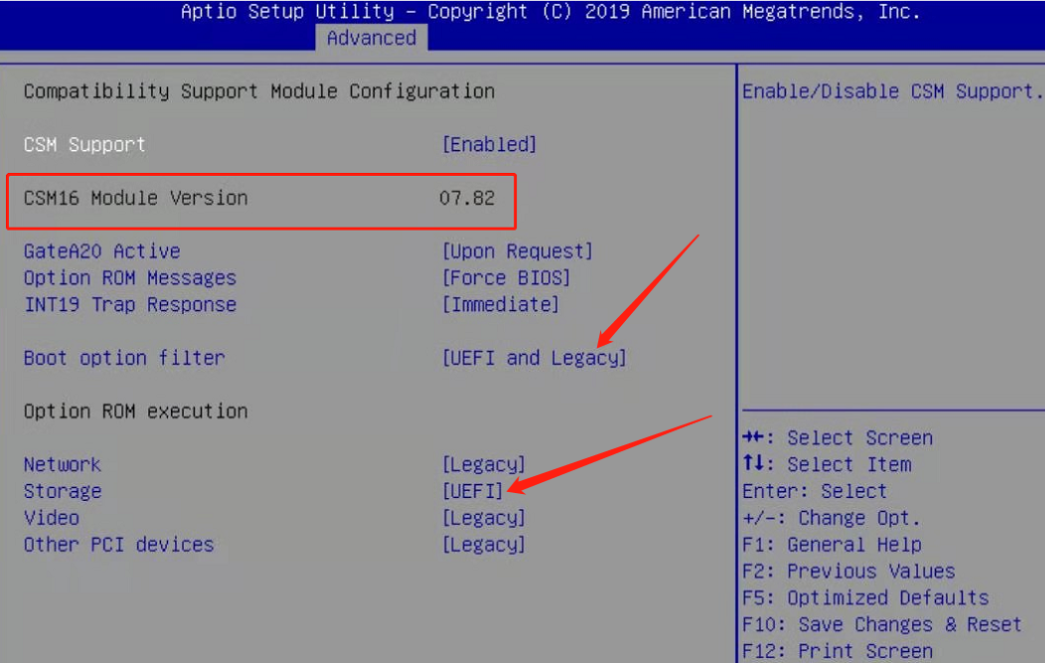This screenshot has width=1045, height=663.
Task: Click the F10: Save Changes & Reset hint
Action: tap(882, 624)
